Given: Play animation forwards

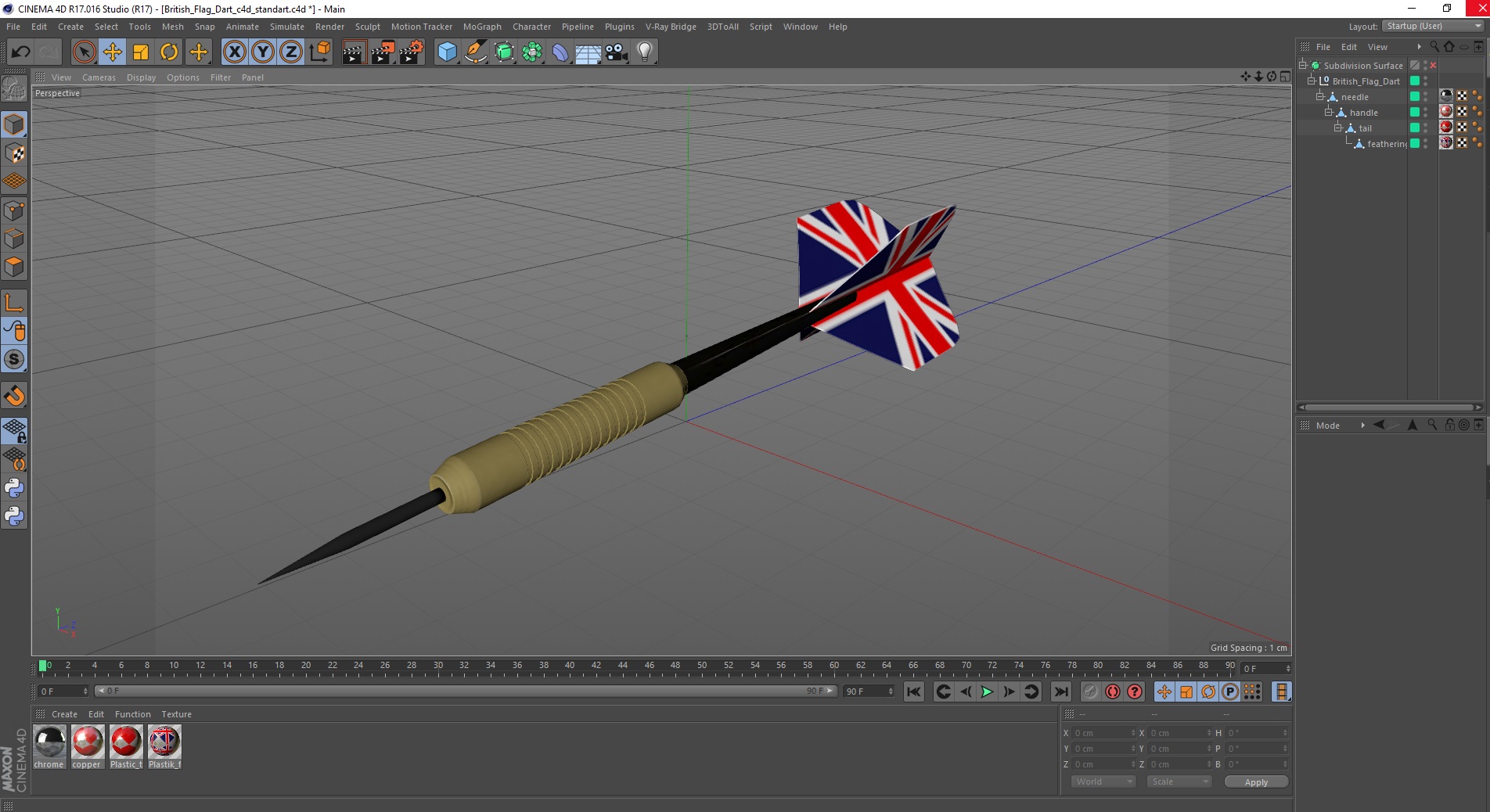Looking at the screenshot, I should tap(988, 692).
